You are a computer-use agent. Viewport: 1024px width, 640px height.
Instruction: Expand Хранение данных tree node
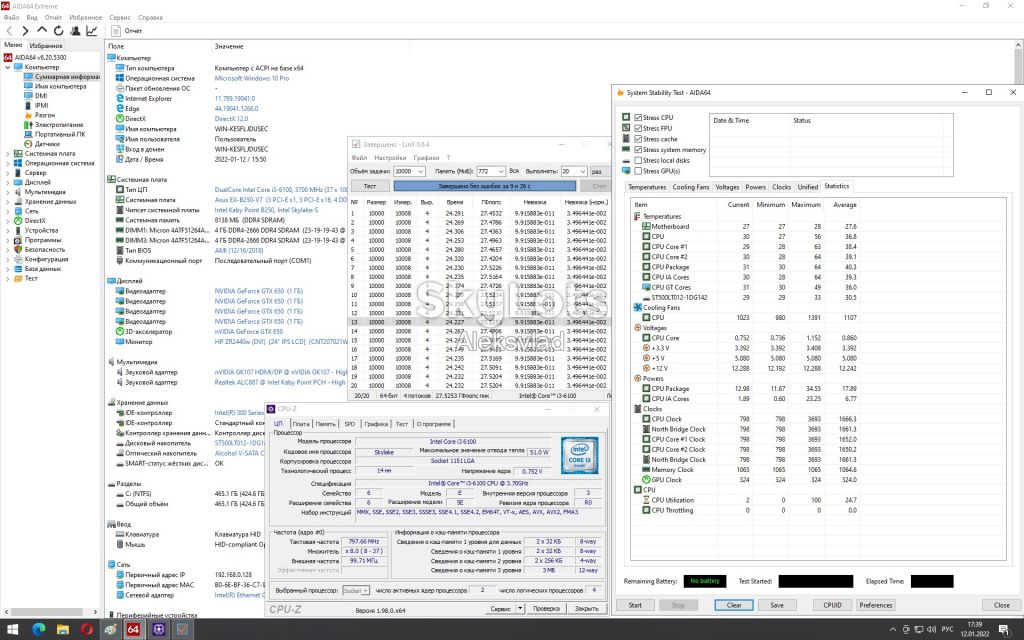coord(8,202)
